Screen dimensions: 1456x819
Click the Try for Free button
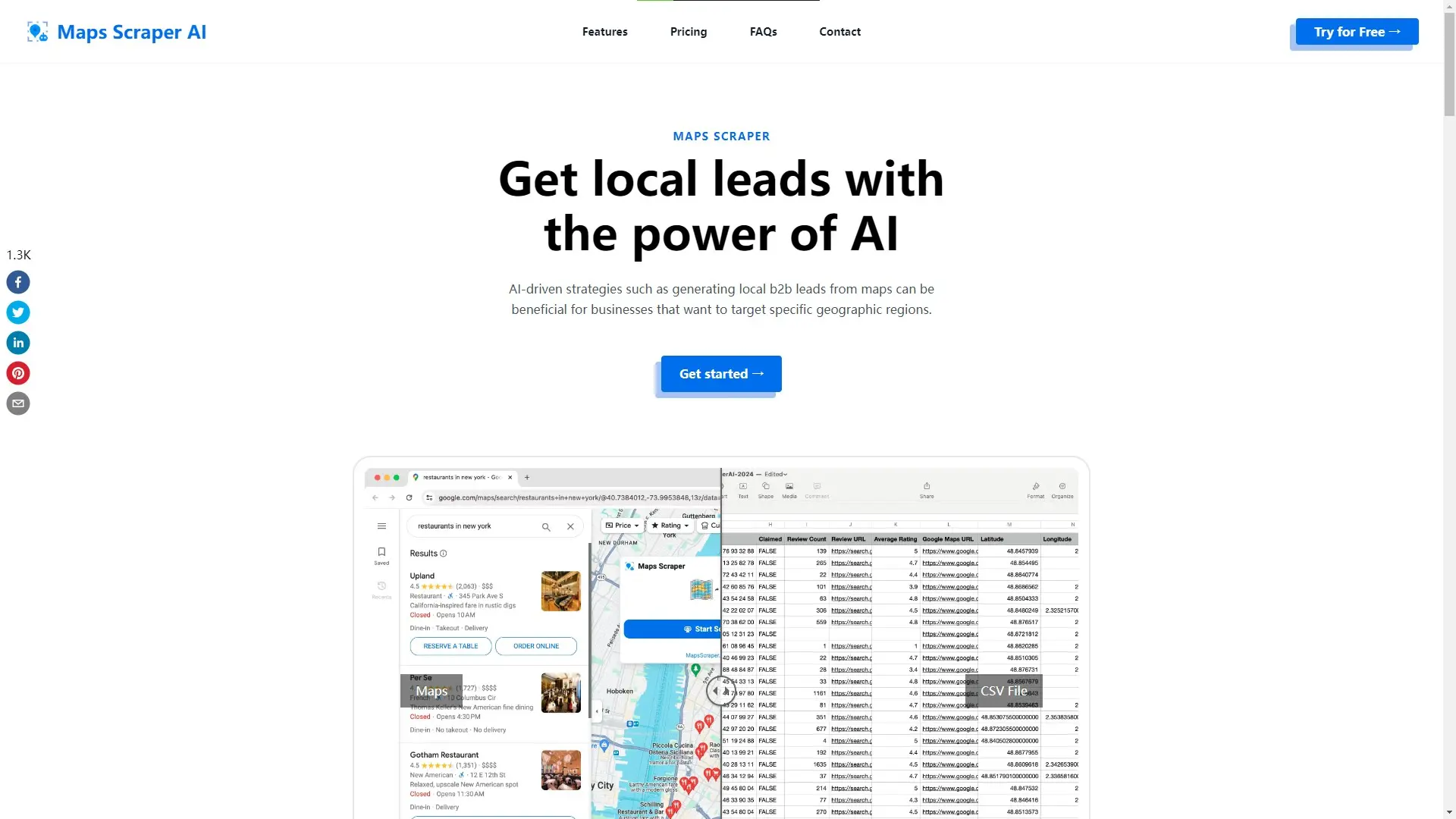tap(1357, 31)
